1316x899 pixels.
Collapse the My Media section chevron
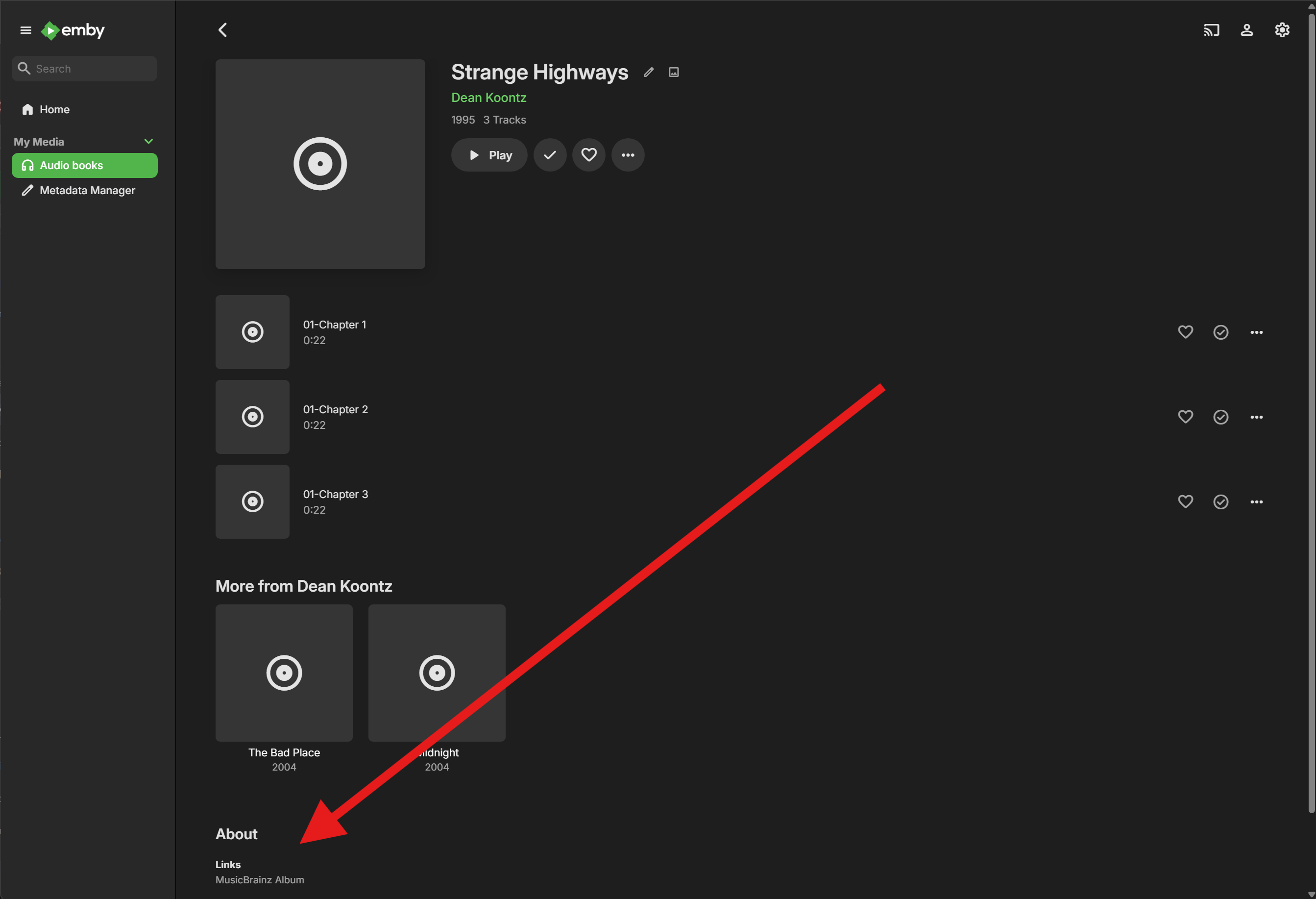click(x=148, y=142)
